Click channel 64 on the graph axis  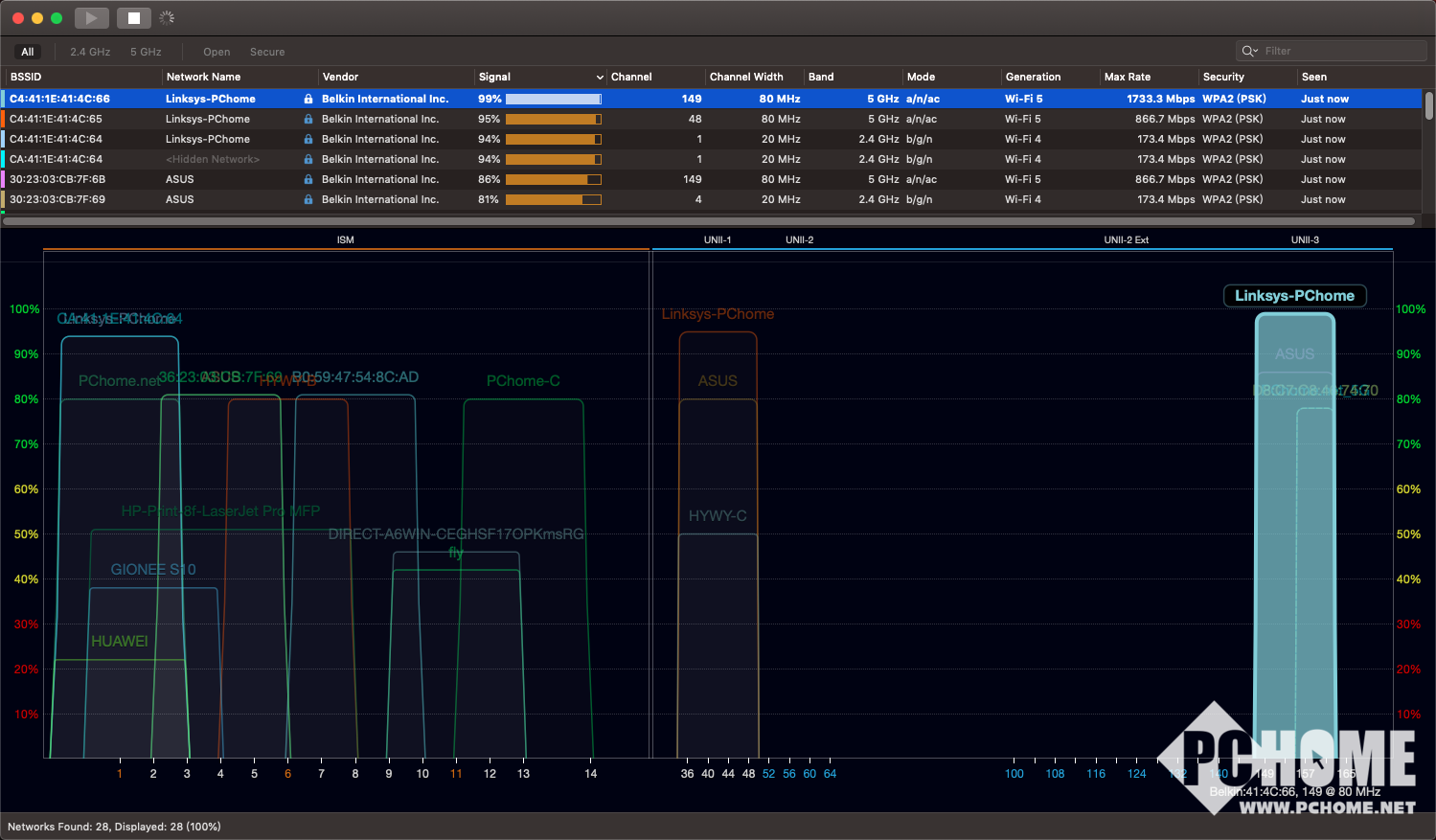click(x=830, y=774)
